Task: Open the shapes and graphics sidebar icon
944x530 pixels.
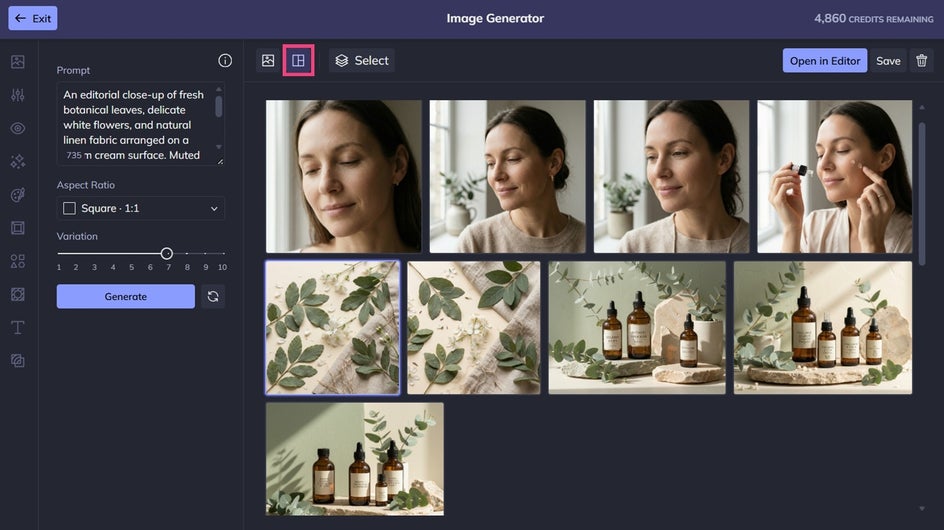Action: (18, 261)
